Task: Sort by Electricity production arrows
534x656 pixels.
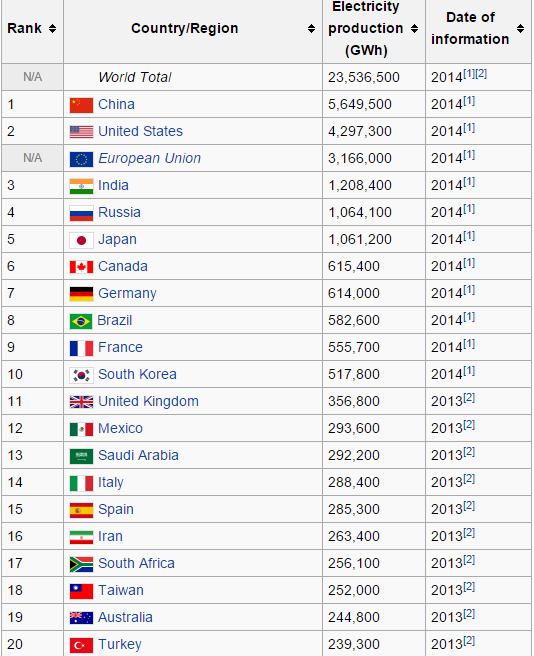Action: point(414,28)
